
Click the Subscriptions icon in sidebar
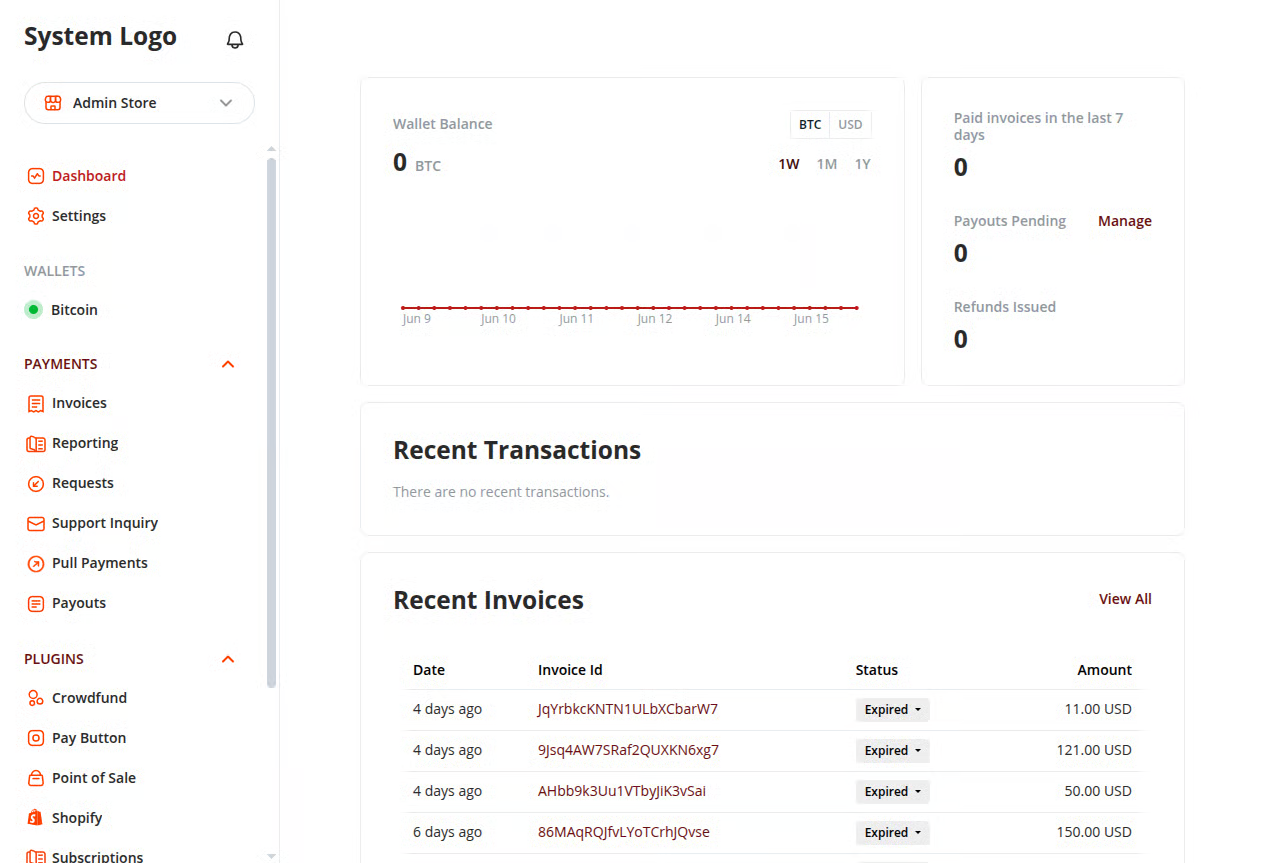click(36, 857)
